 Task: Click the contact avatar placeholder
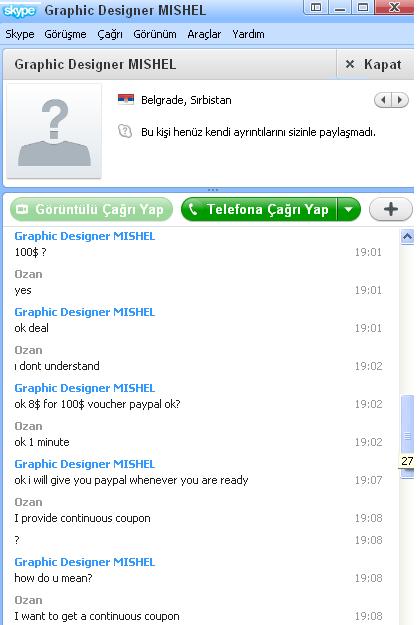pos(54,131)
